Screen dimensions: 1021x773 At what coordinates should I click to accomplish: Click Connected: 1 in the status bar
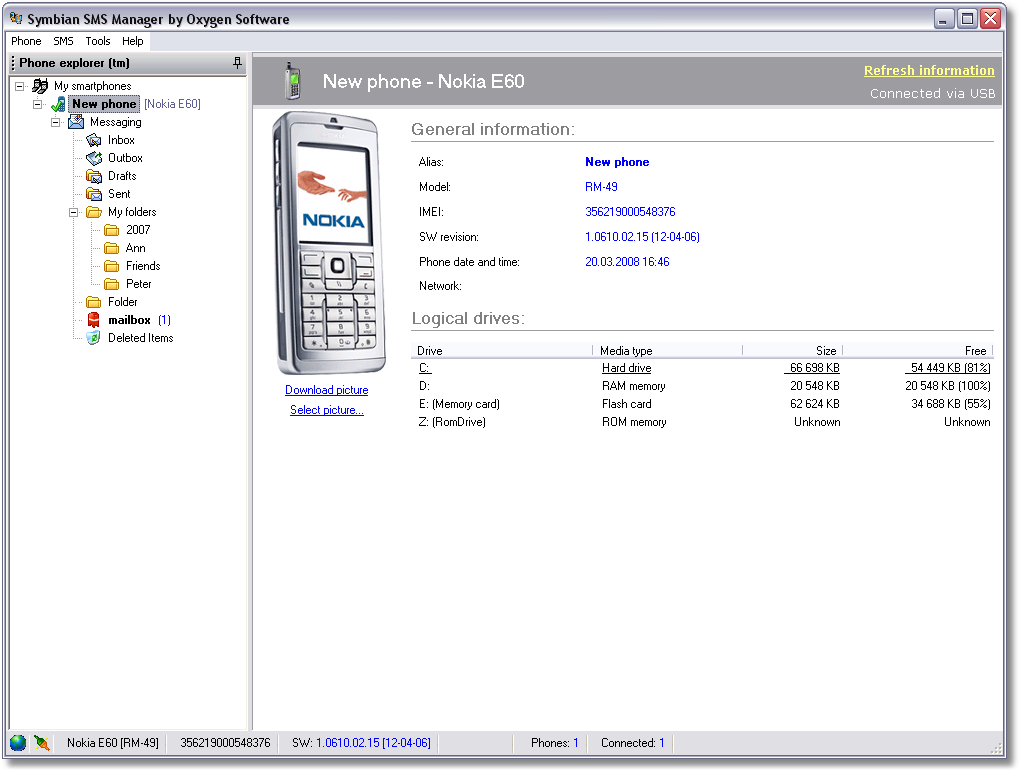pos(633,742)
